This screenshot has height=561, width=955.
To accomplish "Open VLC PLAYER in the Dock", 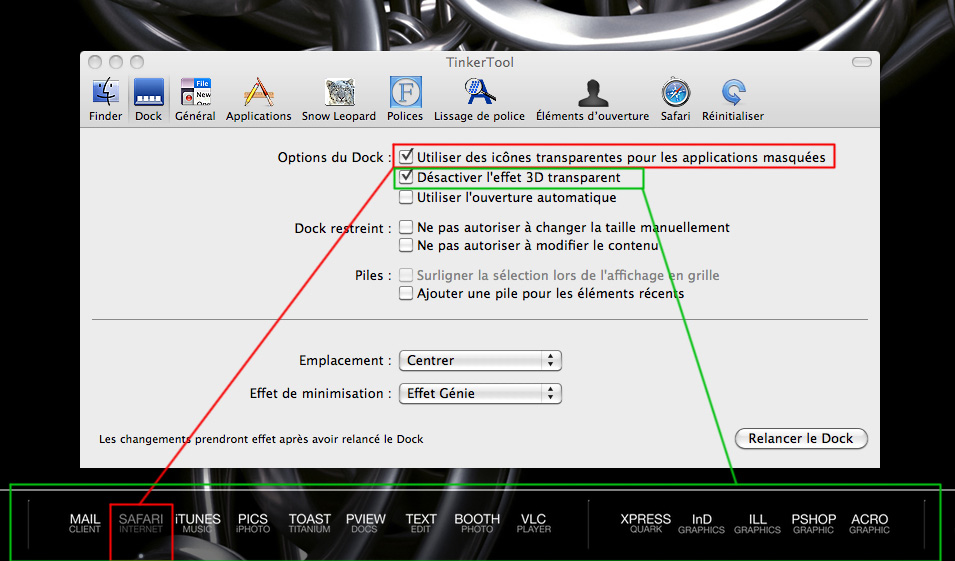I will click(534, 523).
